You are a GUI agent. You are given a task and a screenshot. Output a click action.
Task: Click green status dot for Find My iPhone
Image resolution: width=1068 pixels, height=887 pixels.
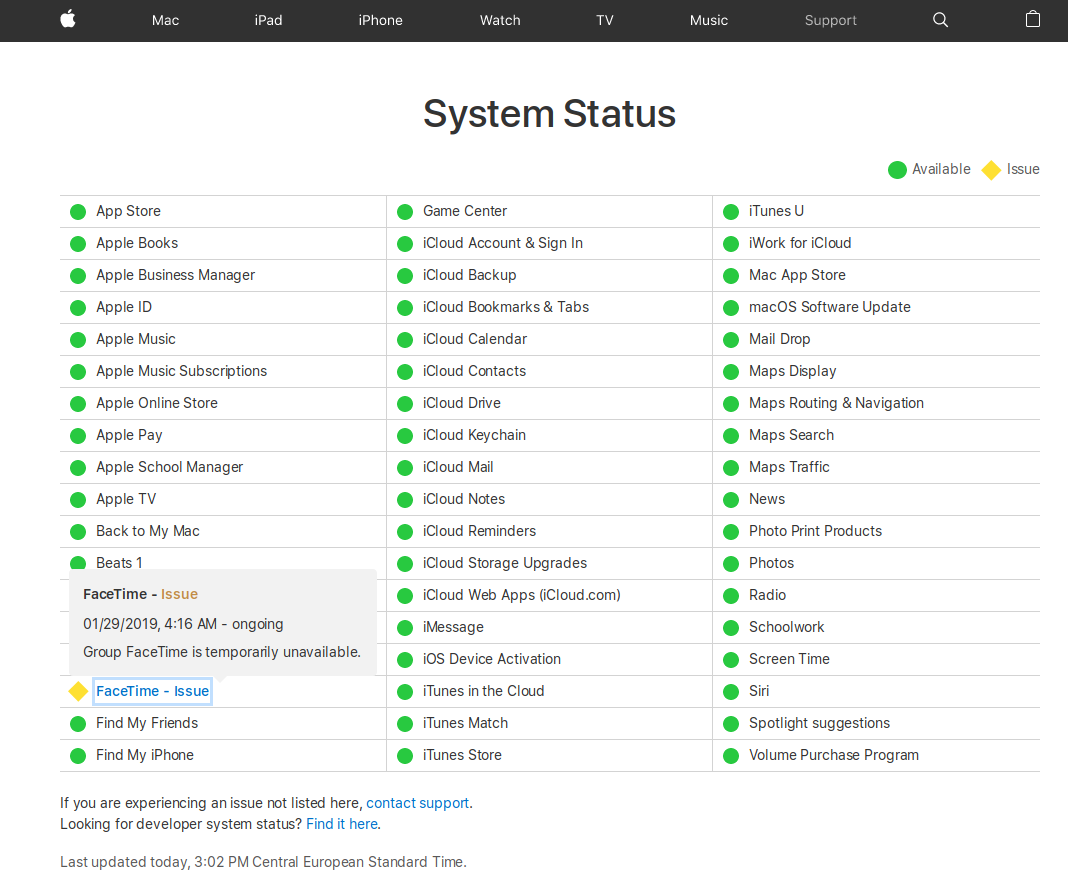[x=78, y=756]
